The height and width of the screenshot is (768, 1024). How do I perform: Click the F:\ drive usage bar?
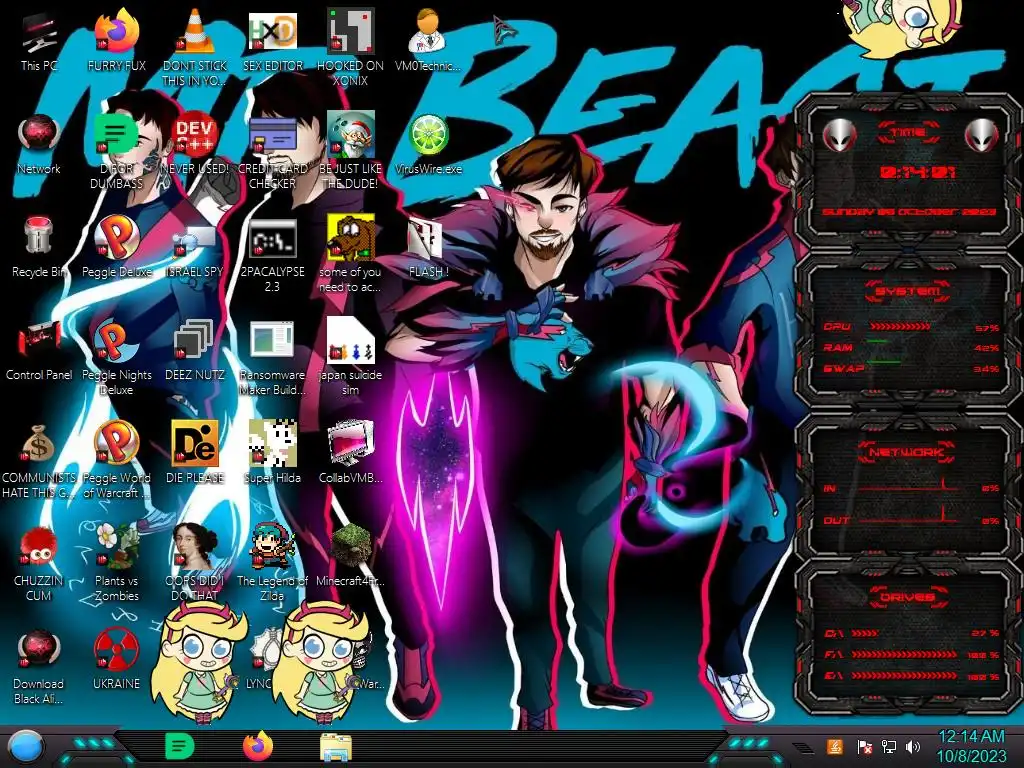click(x=904, y=654)
